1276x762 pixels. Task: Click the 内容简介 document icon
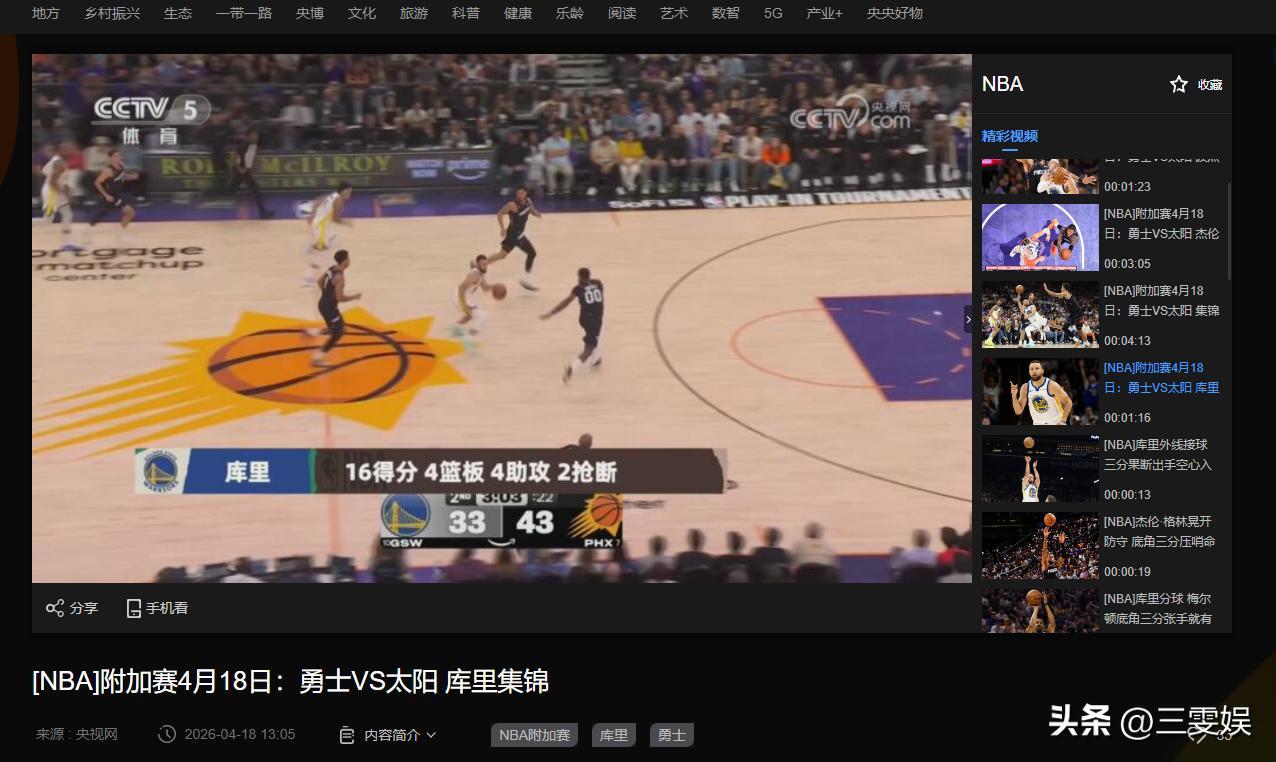(347, 735)
